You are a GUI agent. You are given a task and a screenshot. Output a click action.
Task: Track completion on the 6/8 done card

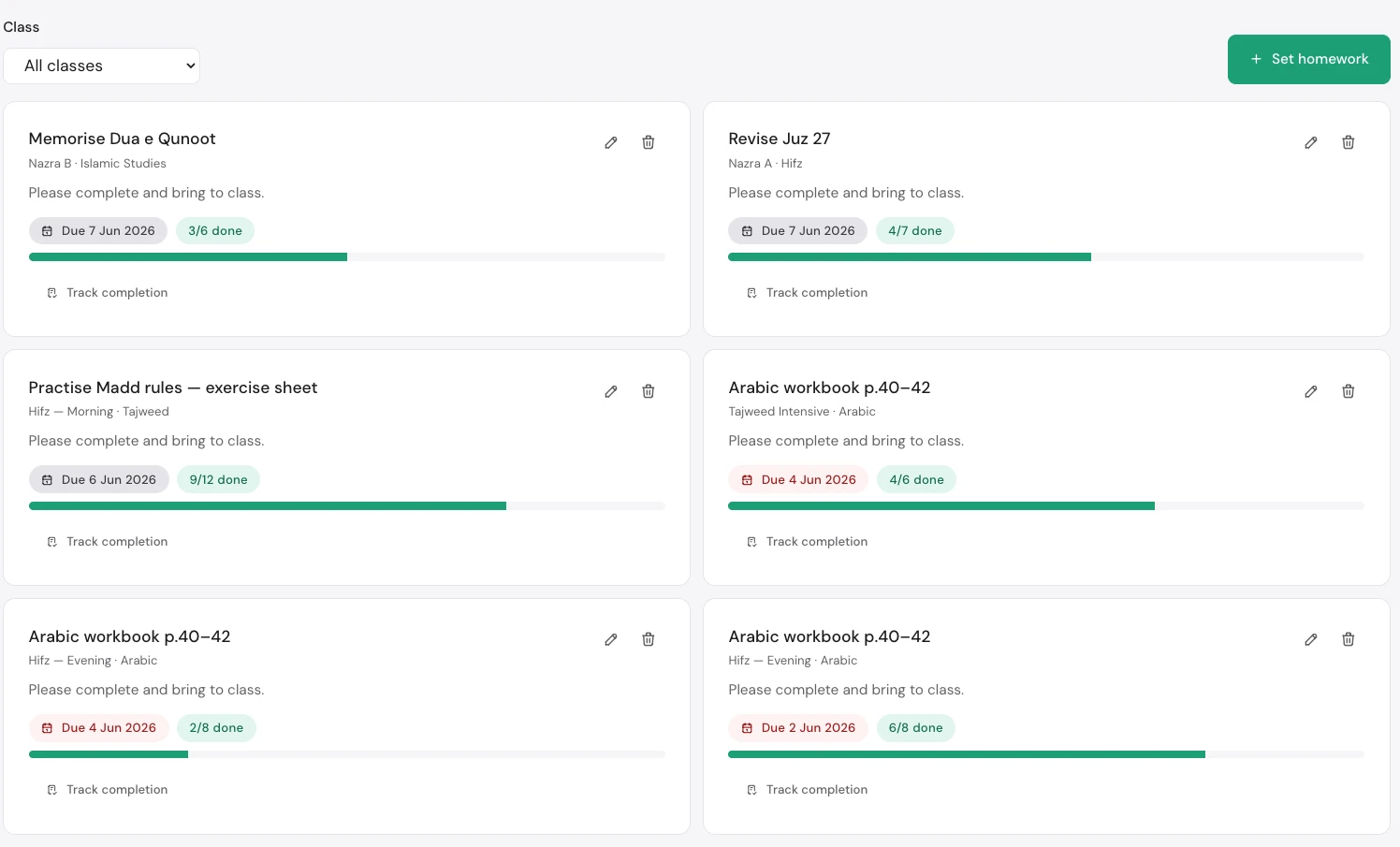[808, 790]
